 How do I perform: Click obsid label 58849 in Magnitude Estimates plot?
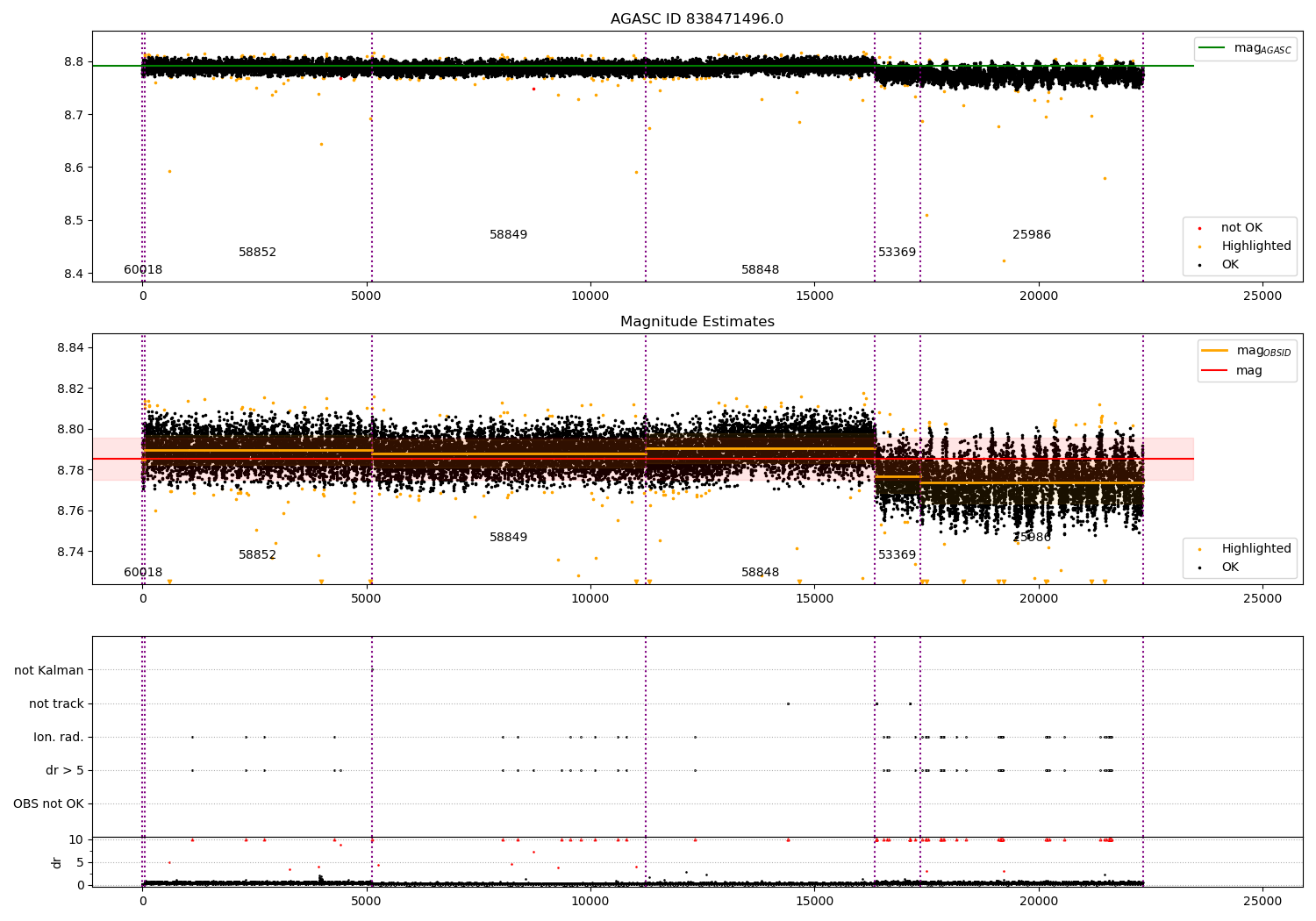point(509,538)
